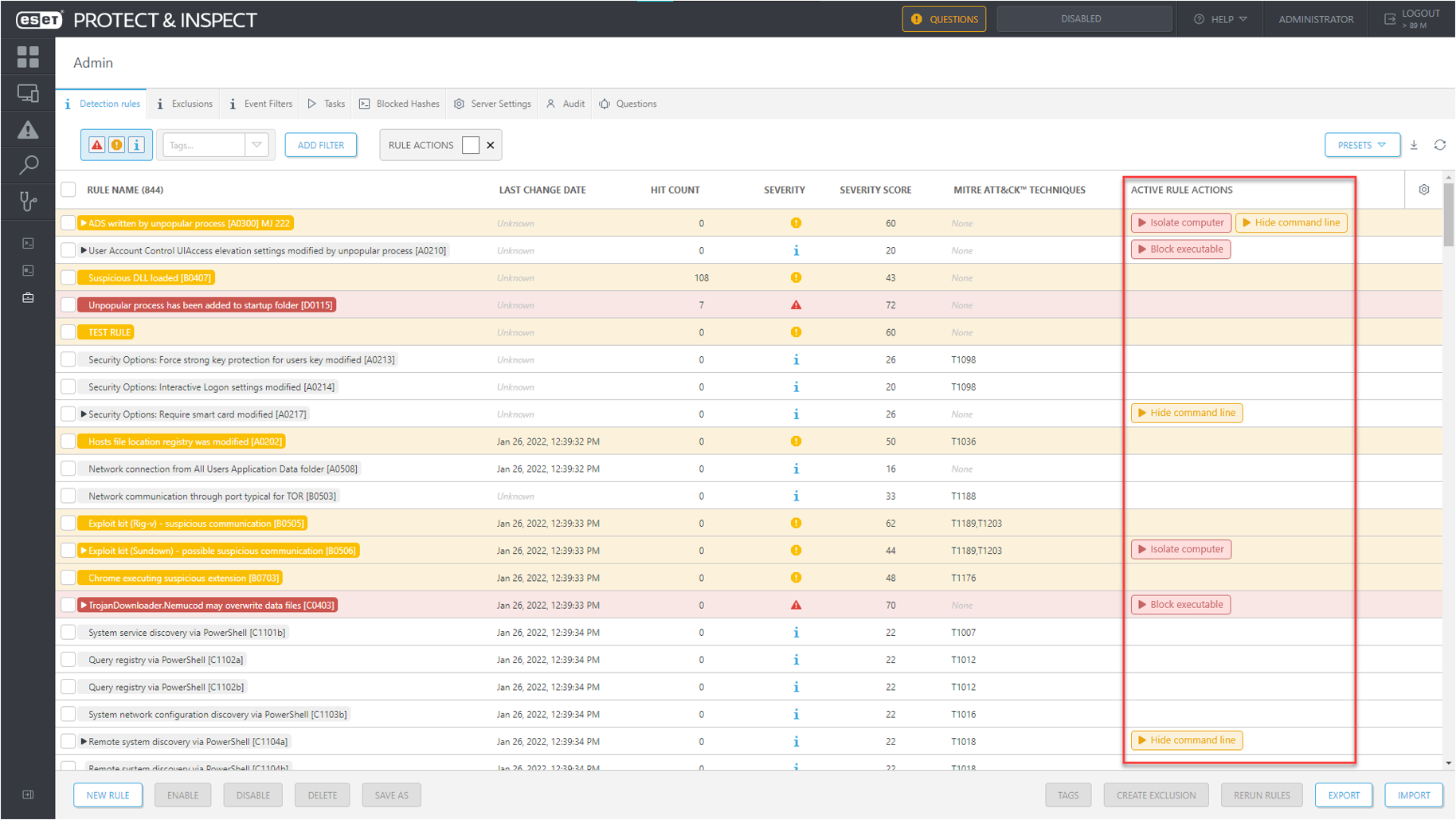
Task: Click the download icon next to Presets
Action: pyautogui.click(x=1414, y=145)
